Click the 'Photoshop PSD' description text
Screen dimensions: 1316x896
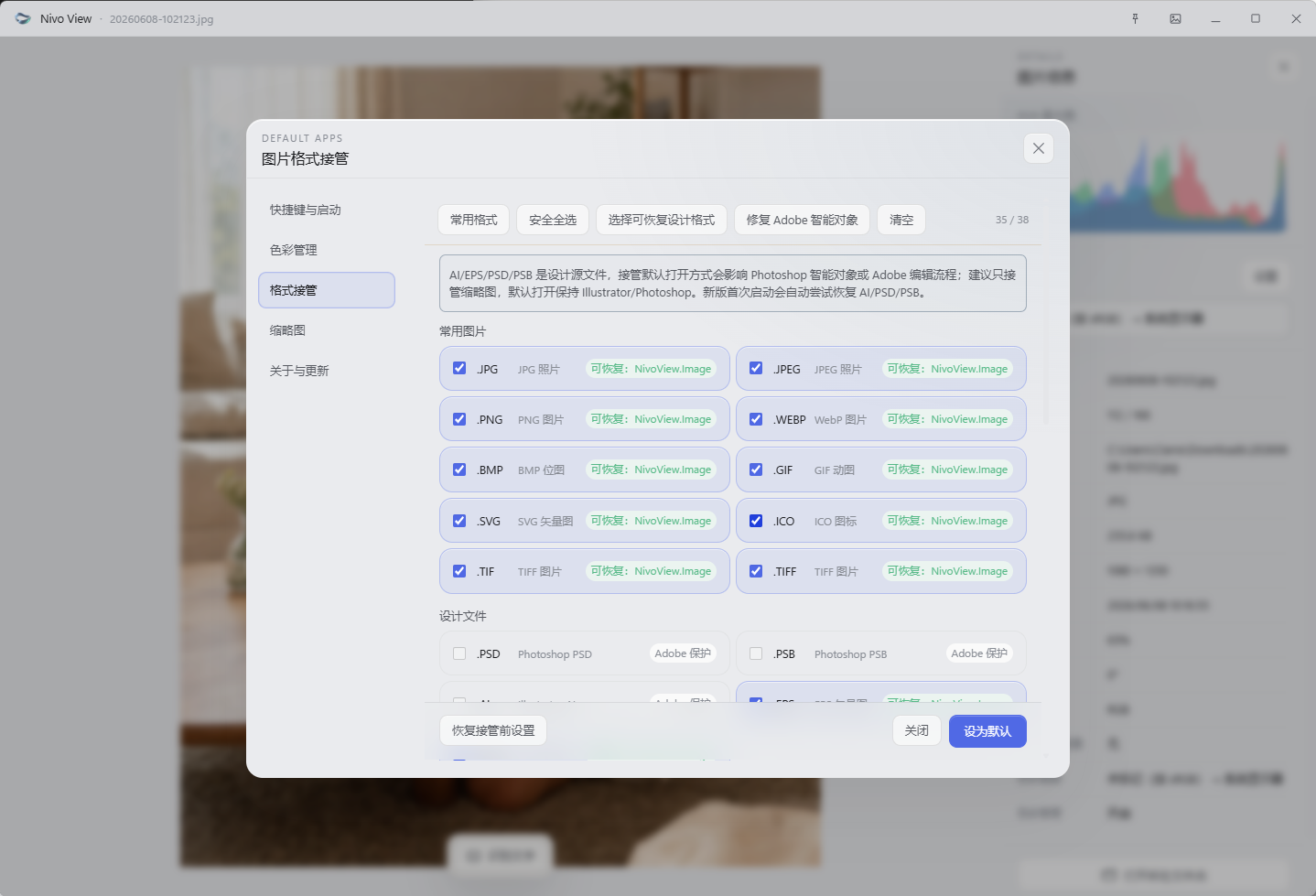click(555, 654)
